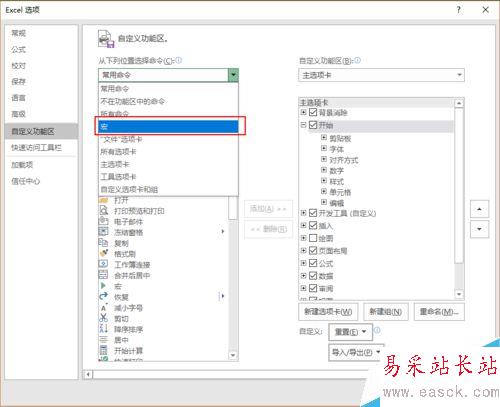The height and width of the screenshot is (407, 500).
Task: Toggle the 公式 tab checkbox in tree
Action: click(313, 263)
